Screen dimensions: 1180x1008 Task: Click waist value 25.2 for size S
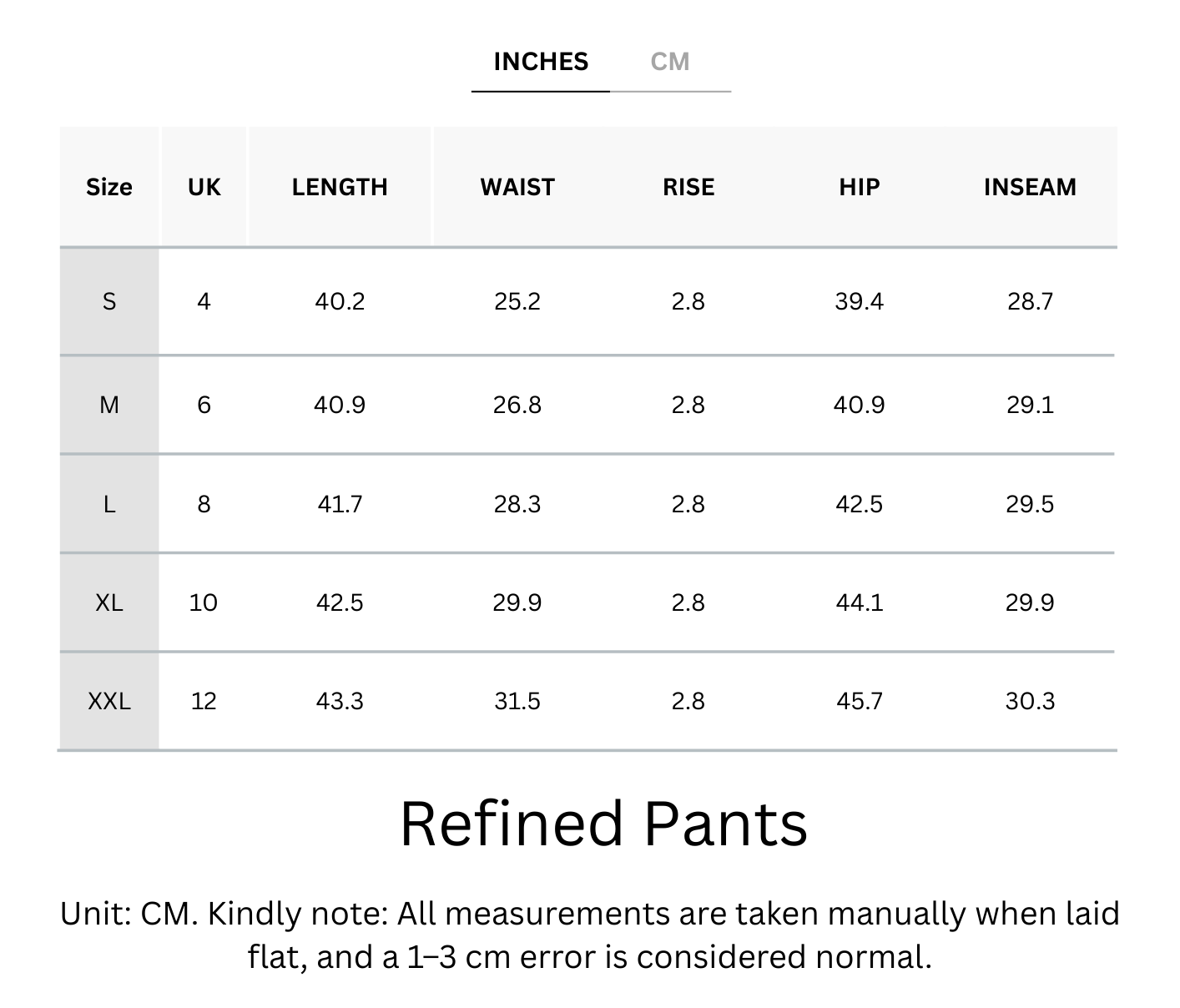[x=517, y=301]
